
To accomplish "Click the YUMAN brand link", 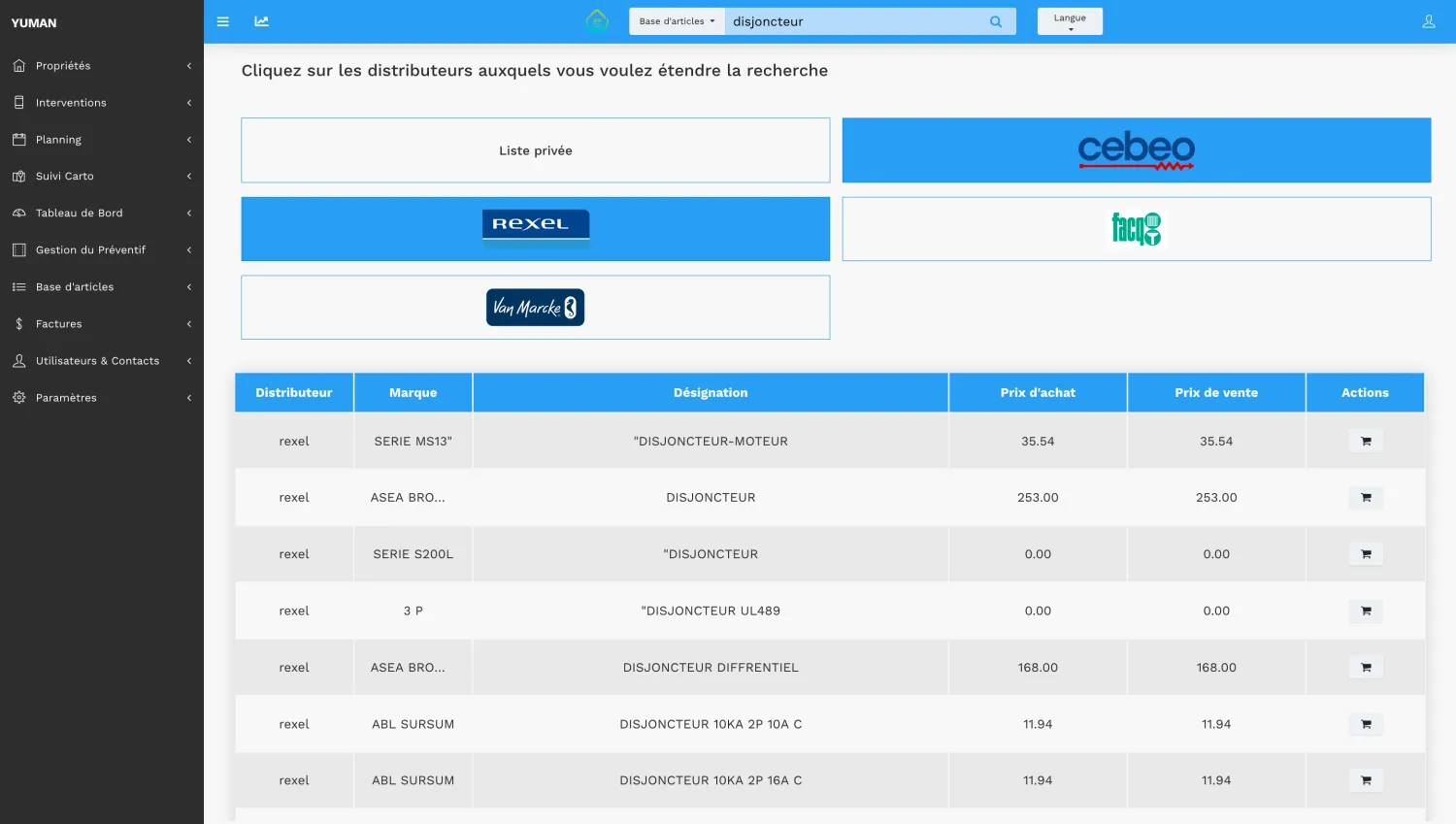I will coord(34,23).
